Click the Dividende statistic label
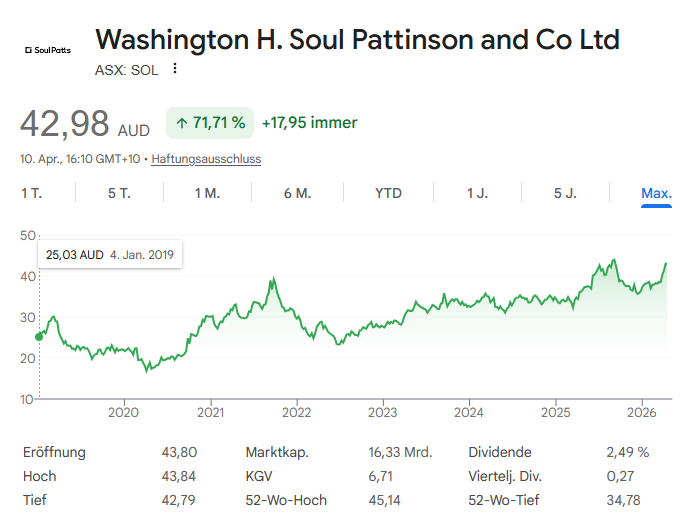684x523 pixels. coord(500,452)
